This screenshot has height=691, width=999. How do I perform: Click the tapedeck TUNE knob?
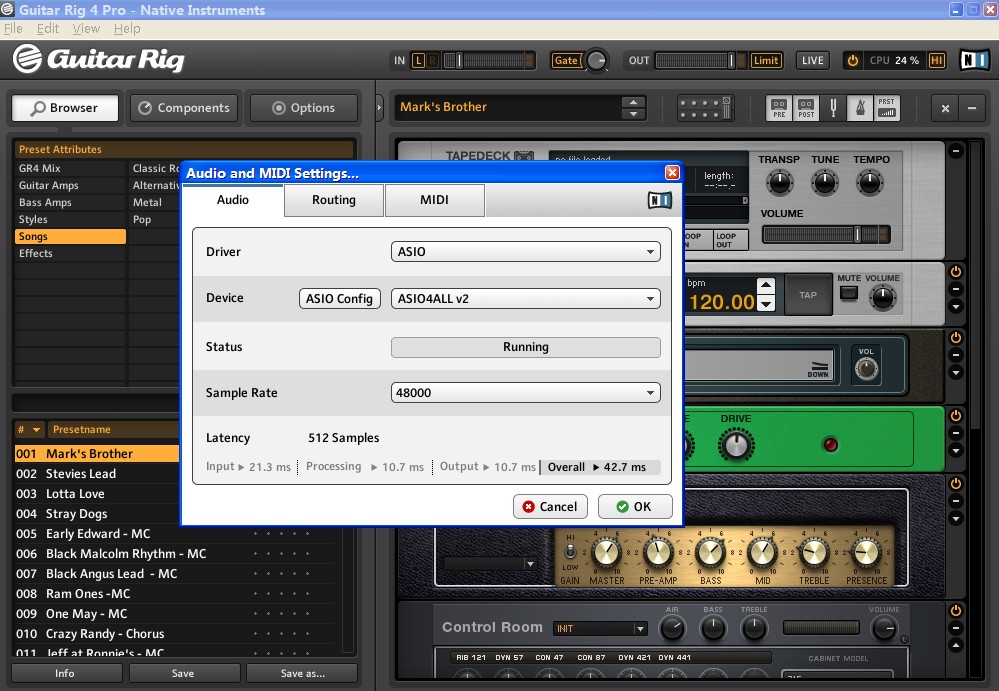click(x=825, y=183)
